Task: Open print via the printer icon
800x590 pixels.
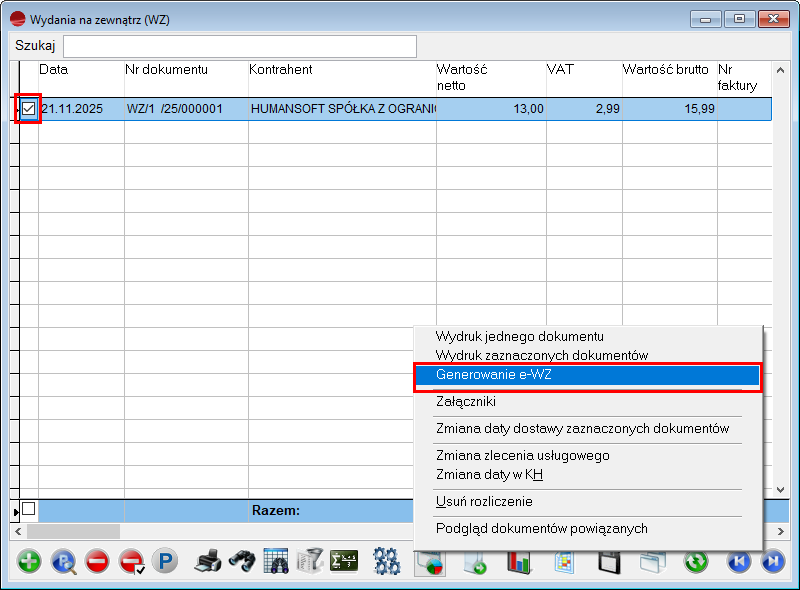Action: pyautogui.click(x=207, y=561)
